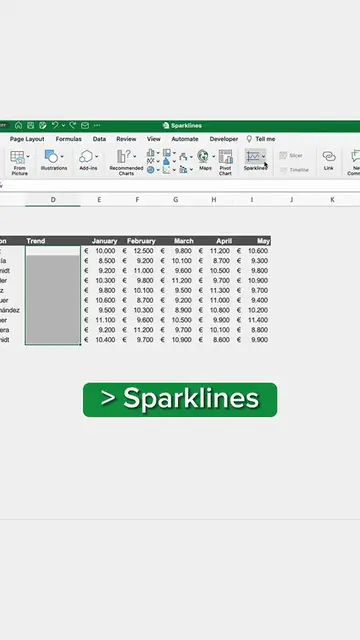Click the February header cell
Image resolution: width=360 pixels, height=640 pixels.
tap(138, 241)
